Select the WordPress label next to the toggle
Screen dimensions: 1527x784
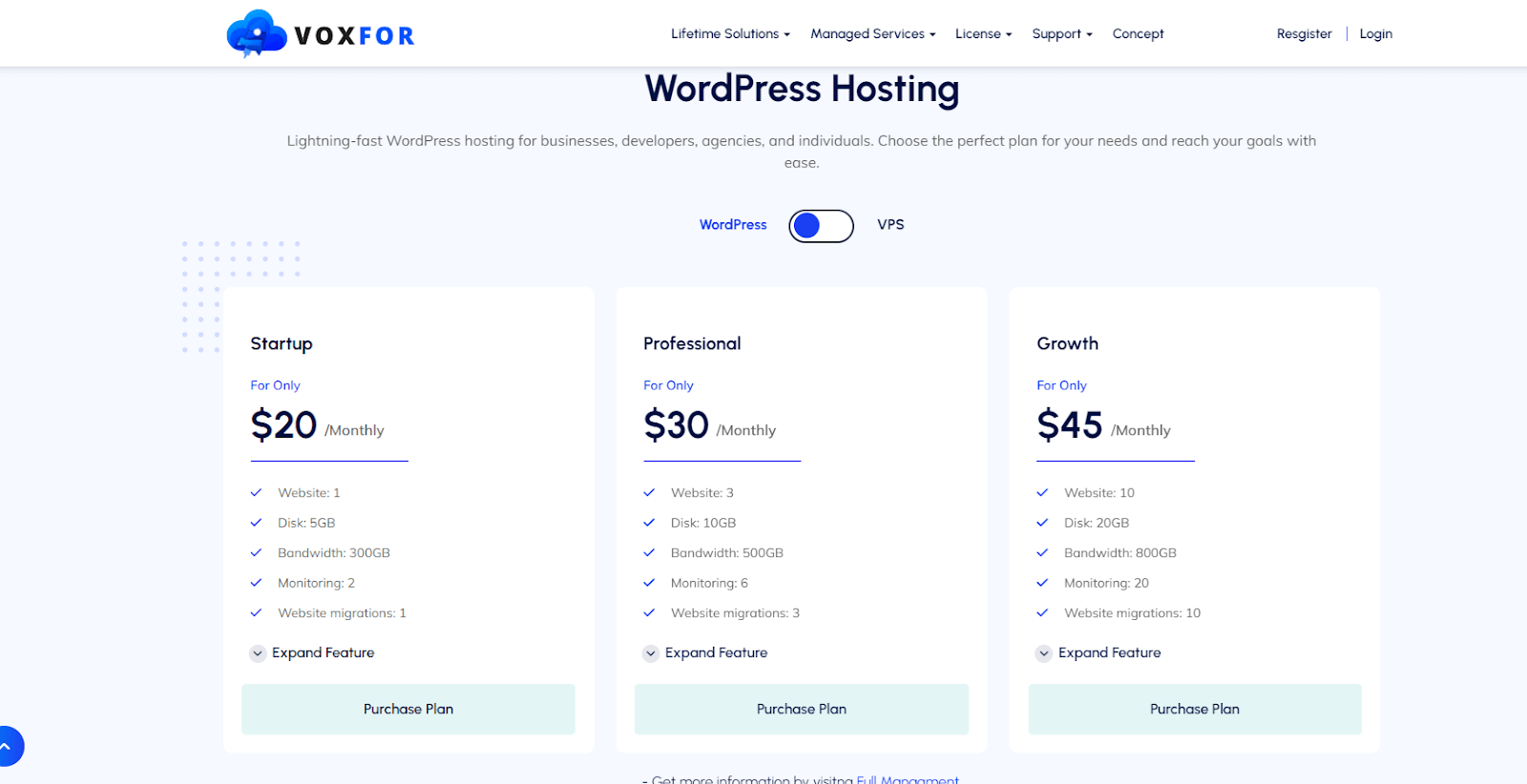pos(732,225)
